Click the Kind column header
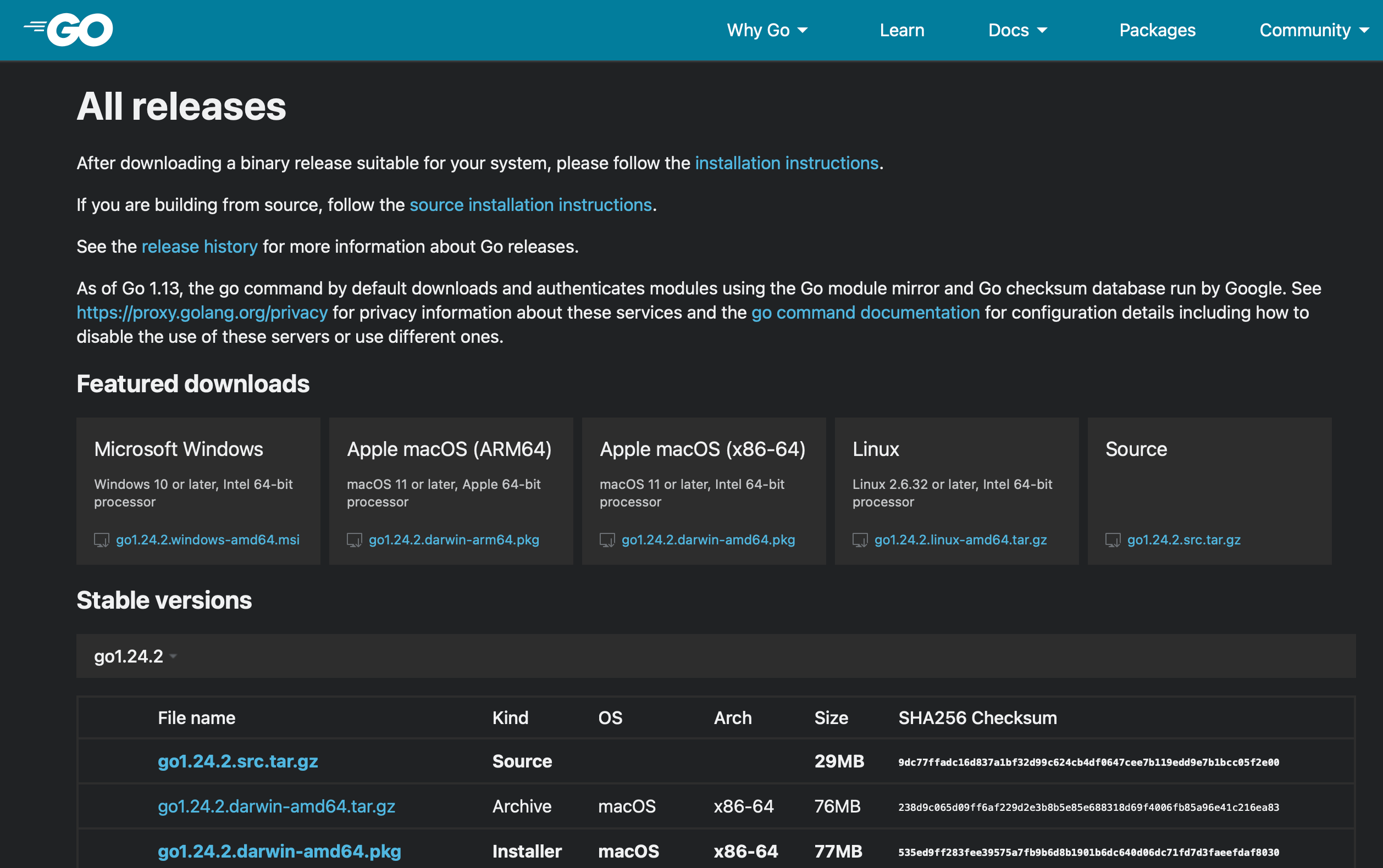Image resolution: width=1383 pixels, height=868 pixels. coord(510,718)
